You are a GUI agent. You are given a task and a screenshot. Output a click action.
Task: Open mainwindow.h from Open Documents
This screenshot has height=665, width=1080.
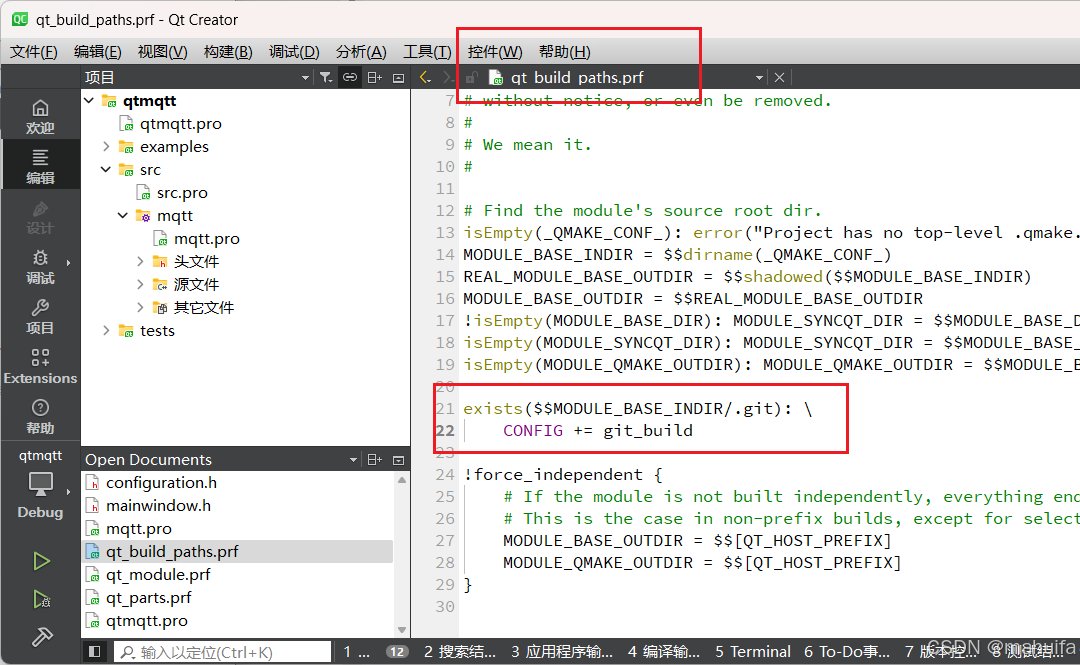[158, 505]
